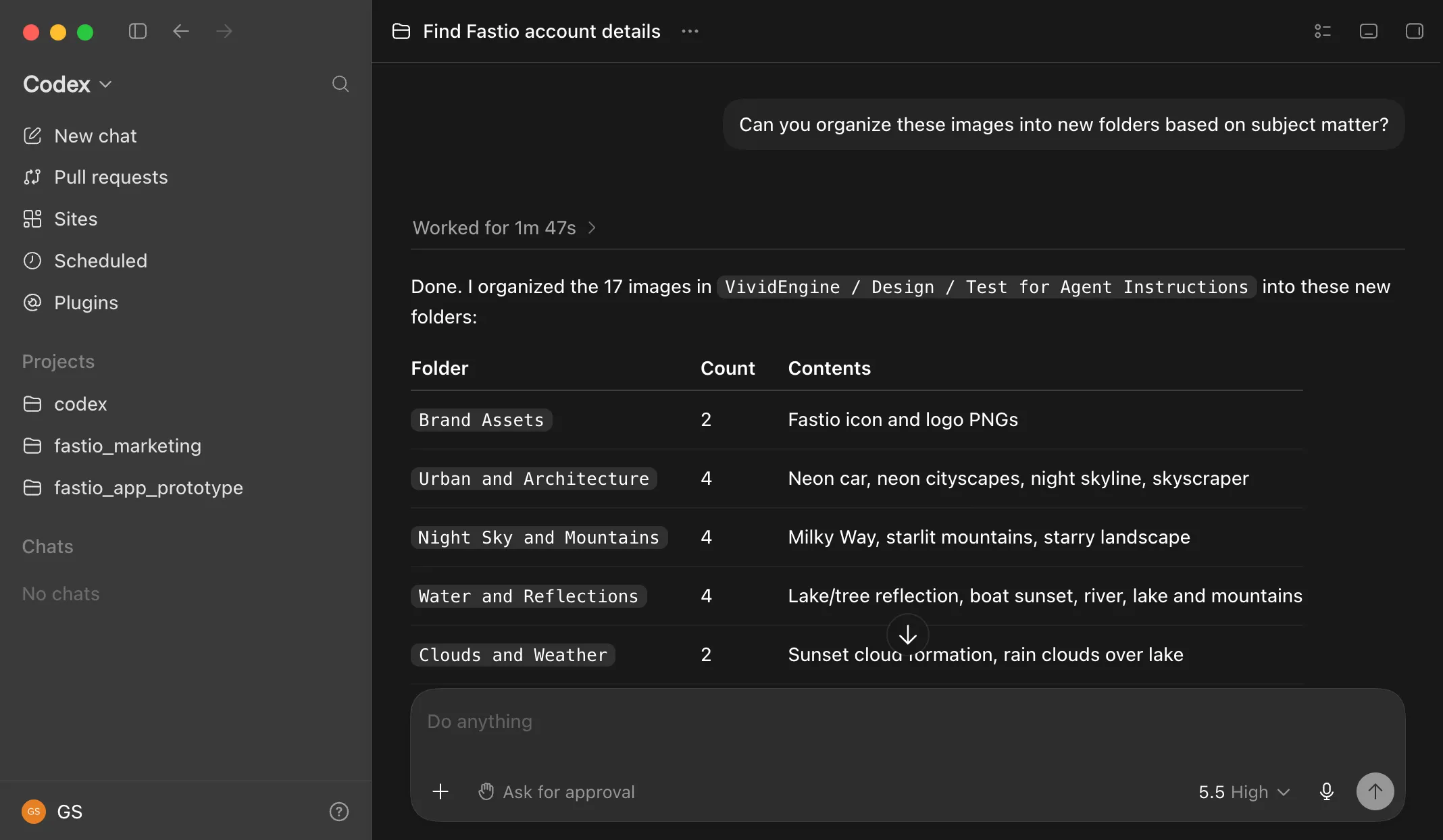Select New chat in sidebar

pos(185,136)
